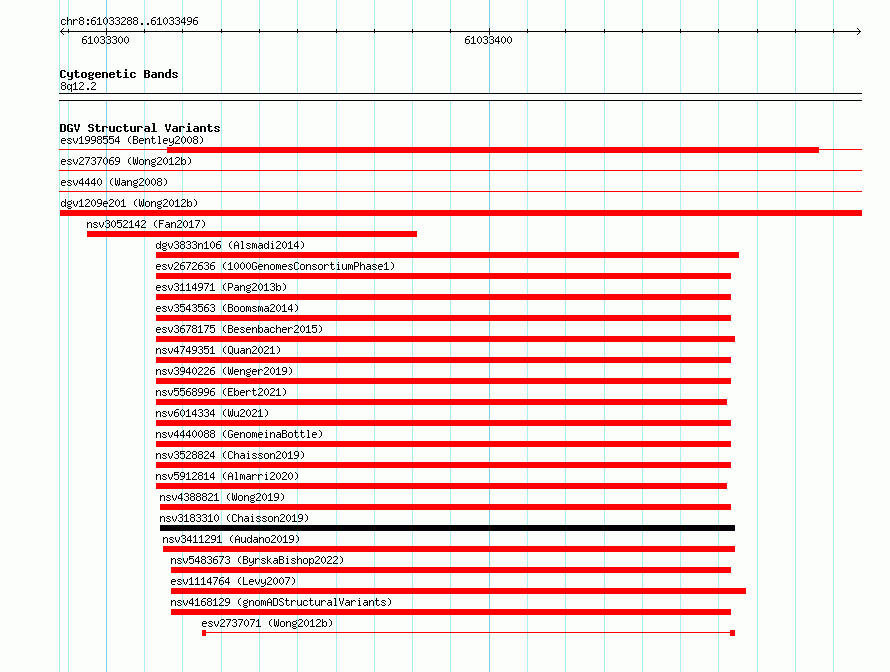Screen dimensions: 890x672
Task: Open the esv2737069 (Wong2012b) variant label
Action: pyautogui.click(x=126, y=161)
